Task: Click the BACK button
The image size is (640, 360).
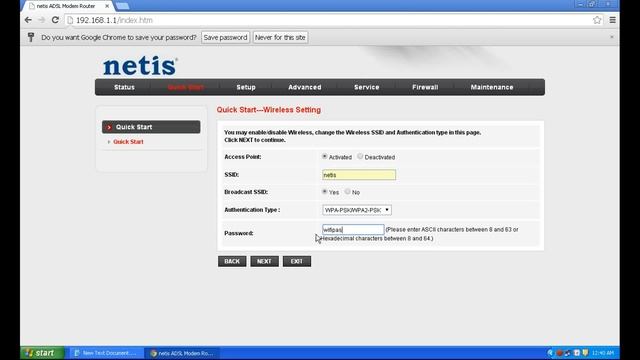Action: [232, 261]
